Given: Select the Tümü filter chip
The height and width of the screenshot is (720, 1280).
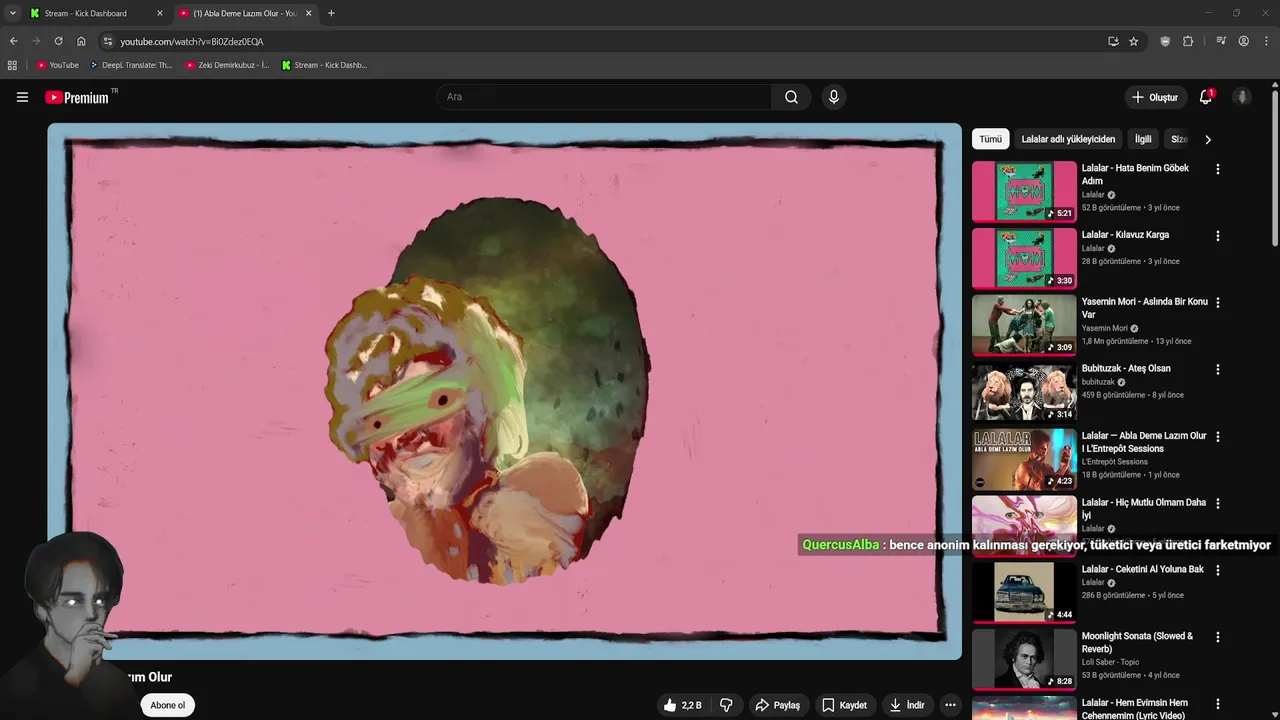Looking at the screenshot, I should (x=990, y=139).
